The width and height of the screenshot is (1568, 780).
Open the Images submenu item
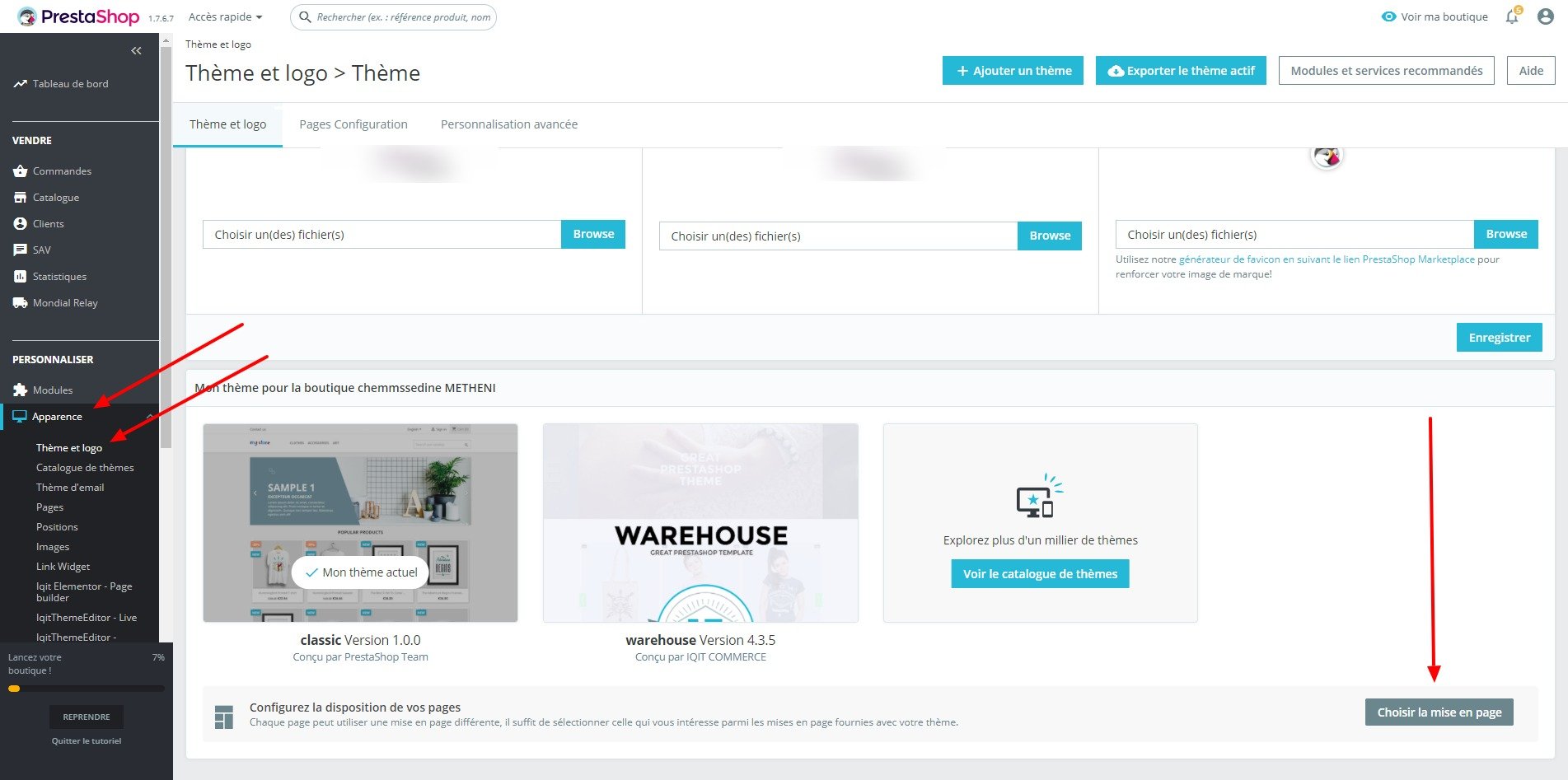pos(53,547)
